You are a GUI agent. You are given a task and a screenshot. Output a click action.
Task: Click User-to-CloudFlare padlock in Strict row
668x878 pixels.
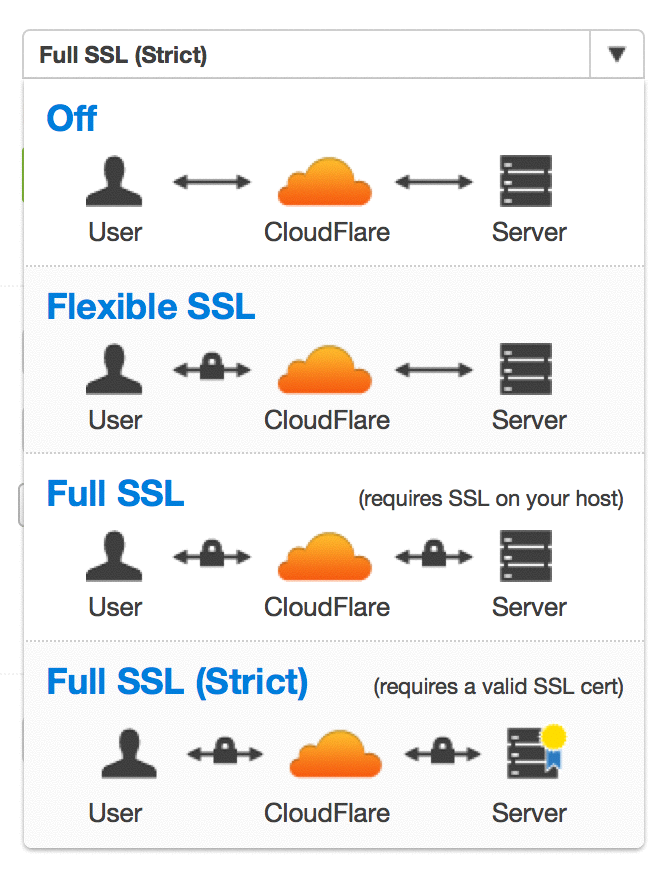coord(225,752)
